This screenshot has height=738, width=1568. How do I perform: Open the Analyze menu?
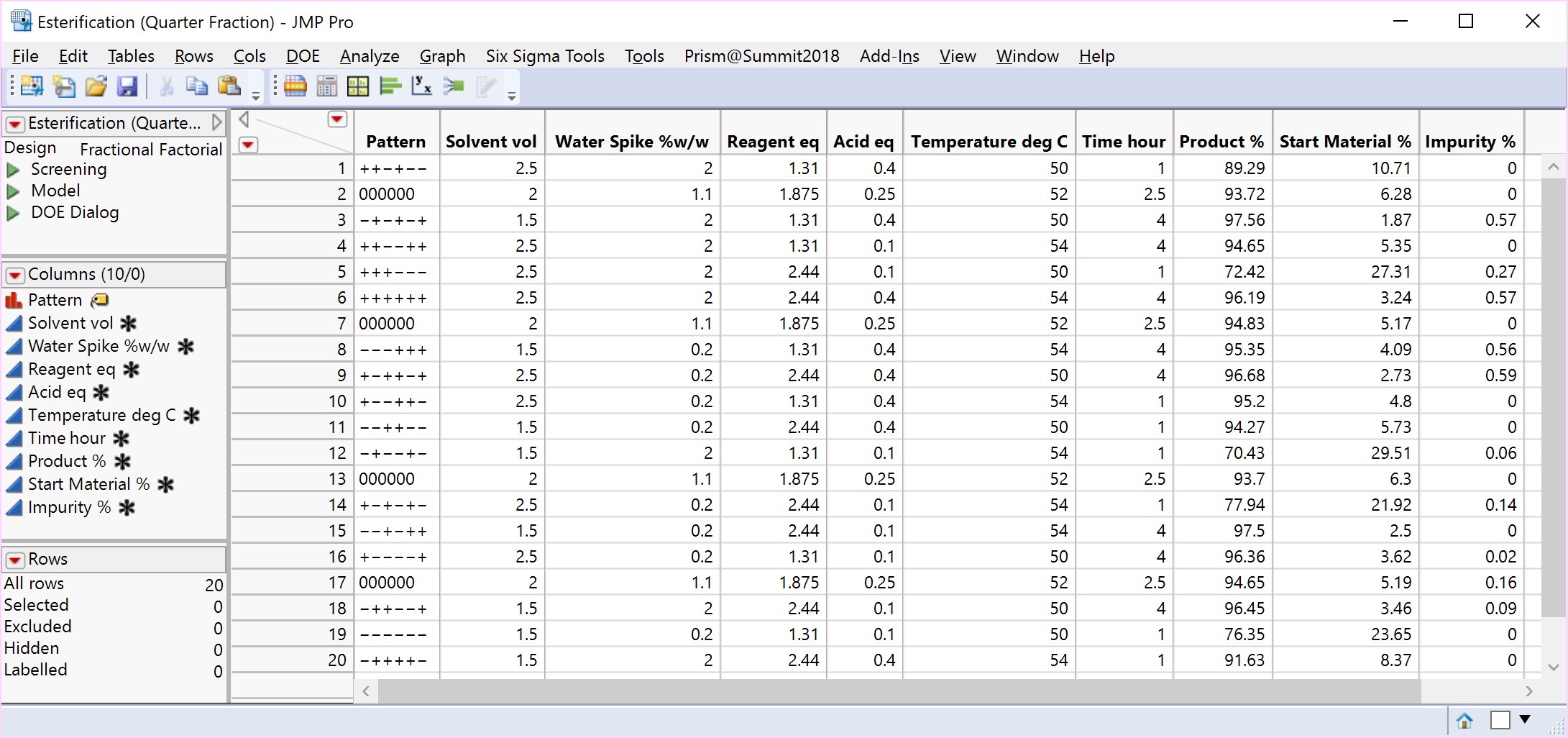click(369, 56)
